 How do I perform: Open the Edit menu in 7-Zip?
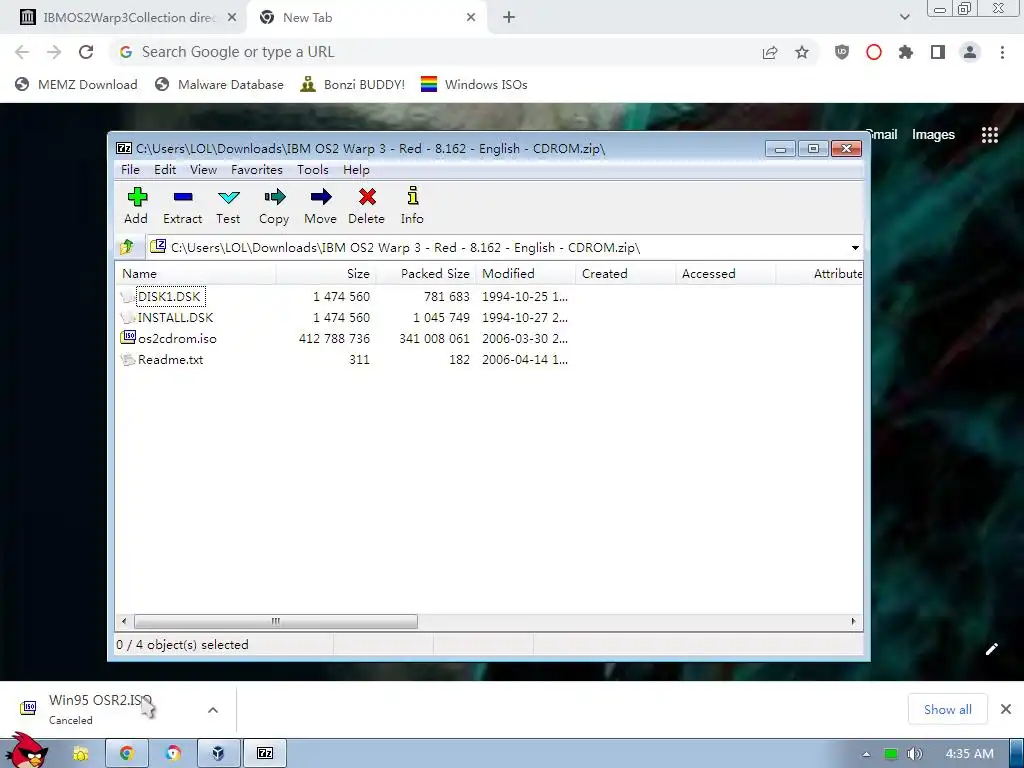165,170
